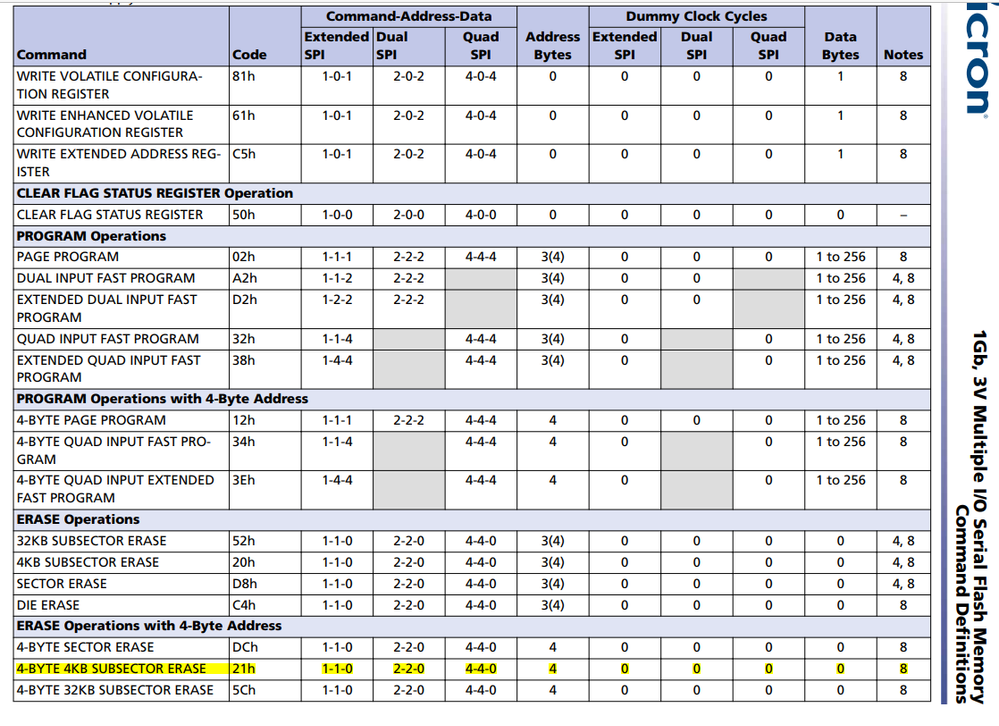Click the Dual SPI header under Command-Address-Data
Image resolution: width=999 pixels, height=726 pixels.
(408, 46)
